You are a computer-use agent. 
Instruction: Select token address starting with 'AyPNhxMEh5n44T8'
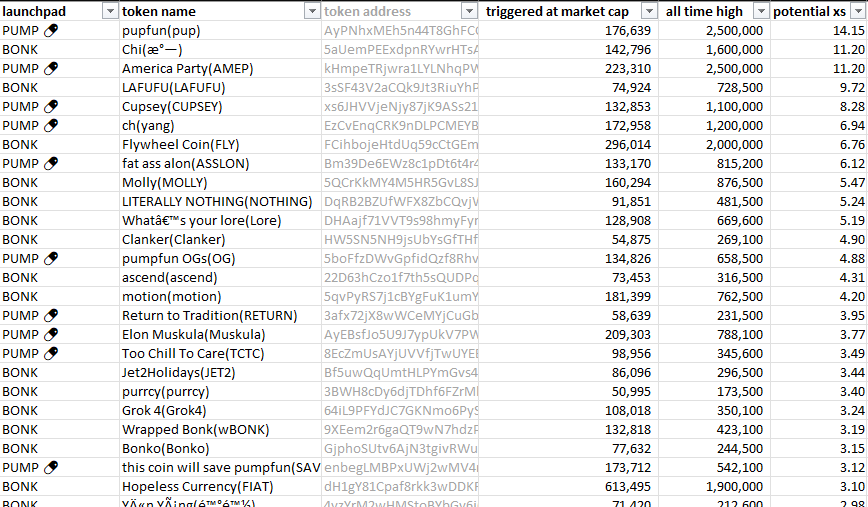[400, 30]
